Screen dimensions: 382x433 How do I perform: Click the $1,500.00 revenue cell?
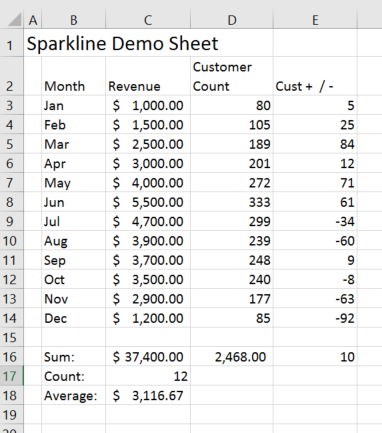pyautogui.click(x=148, y=125)
